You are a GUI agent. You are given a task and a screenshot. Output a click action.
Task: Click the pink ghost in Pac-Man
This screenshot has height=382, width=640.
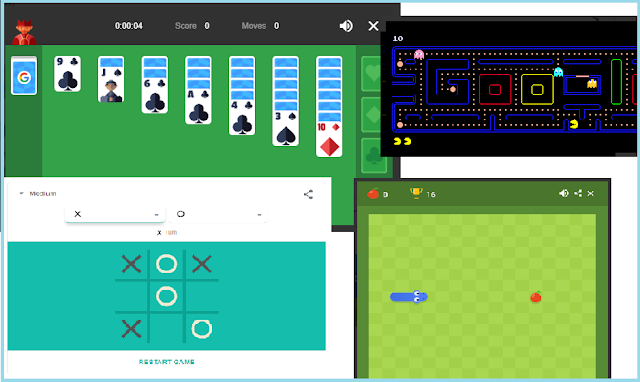(419, 54)
